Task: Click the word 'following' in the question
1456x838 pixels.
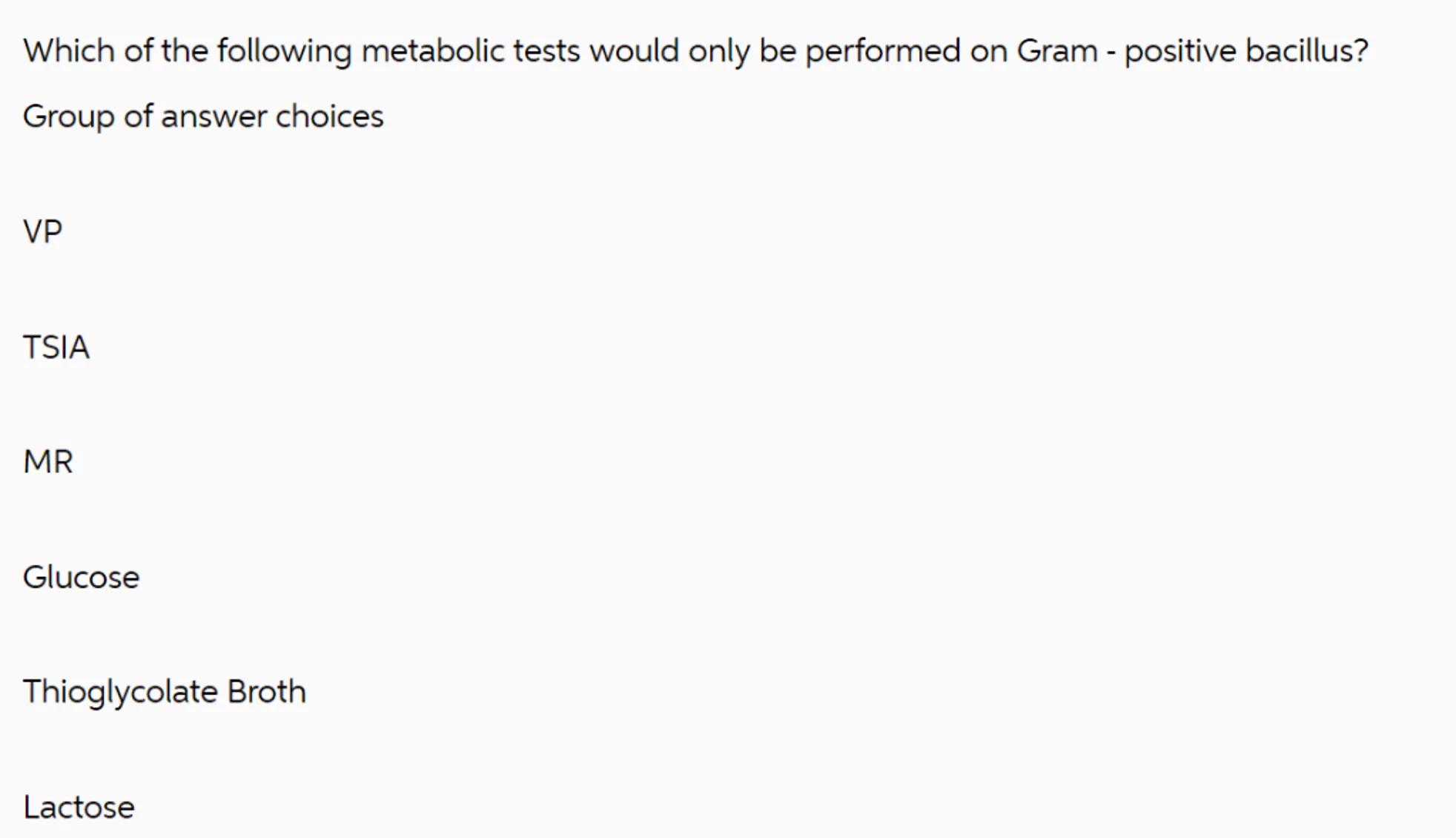Action: [284, 51]
